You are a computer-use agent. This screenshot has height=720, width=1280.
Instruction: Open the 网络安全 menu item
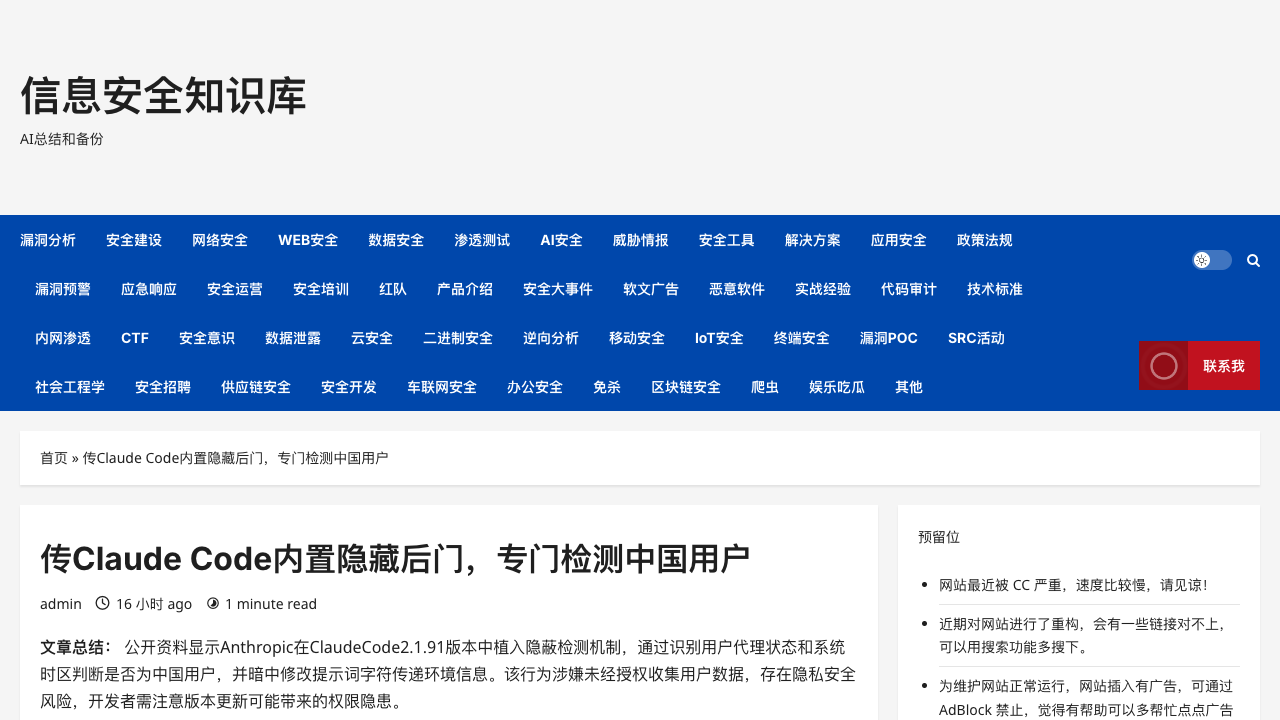pyautogui.click(x=220, y=240)
